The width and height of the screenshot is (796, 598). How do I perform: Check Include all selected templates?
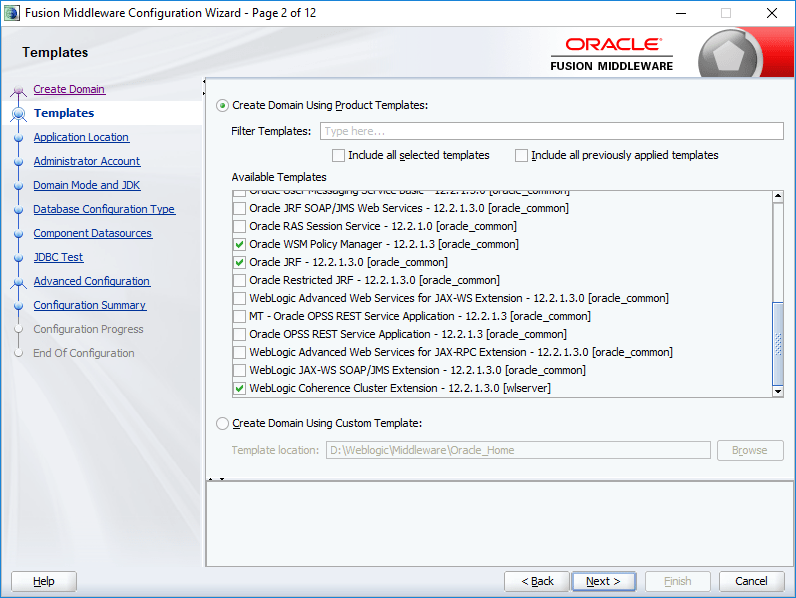click(x=338, y=155)
